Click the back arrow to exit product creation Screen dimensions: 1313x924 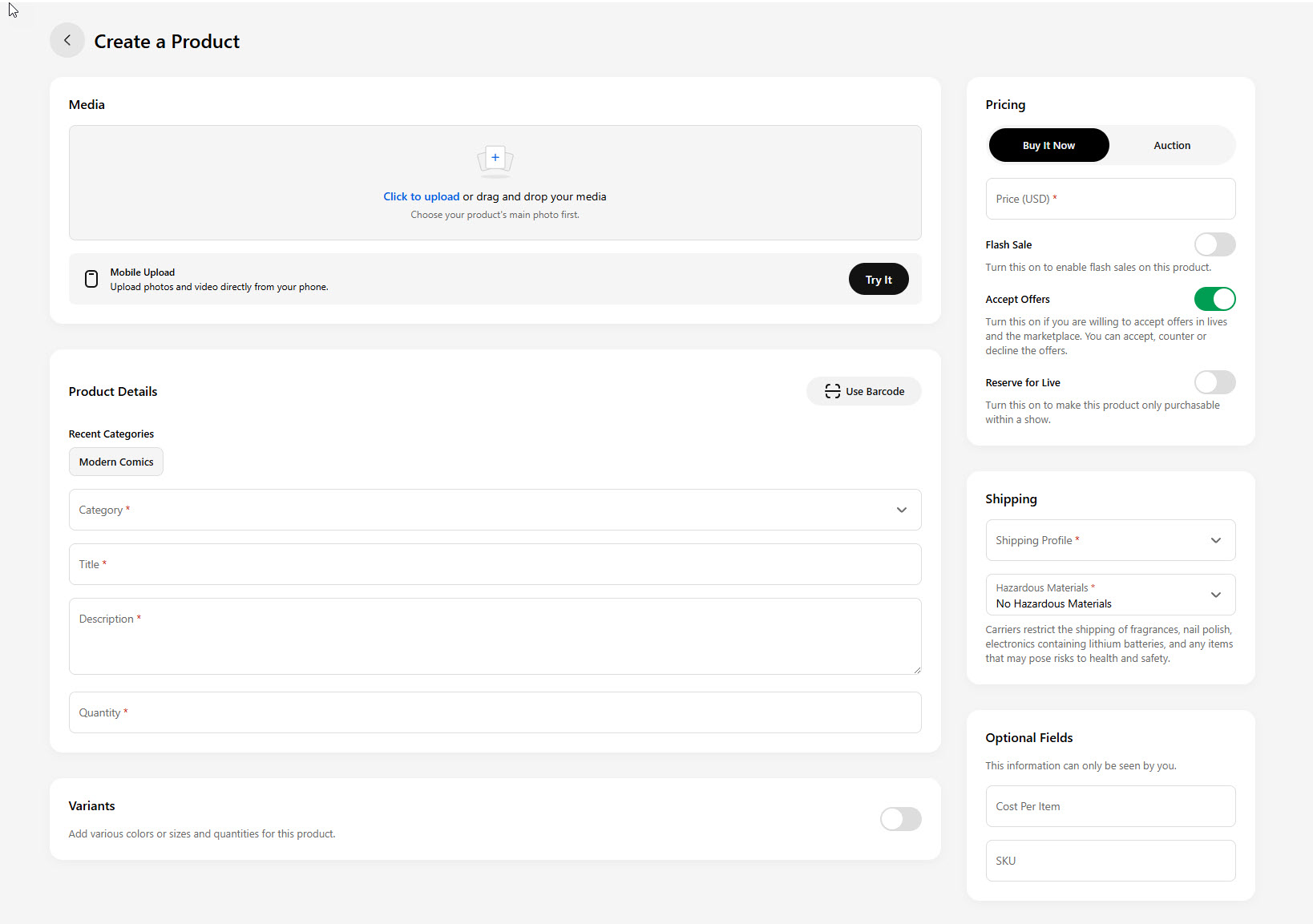pyautogui.click(x=67, y=40)
